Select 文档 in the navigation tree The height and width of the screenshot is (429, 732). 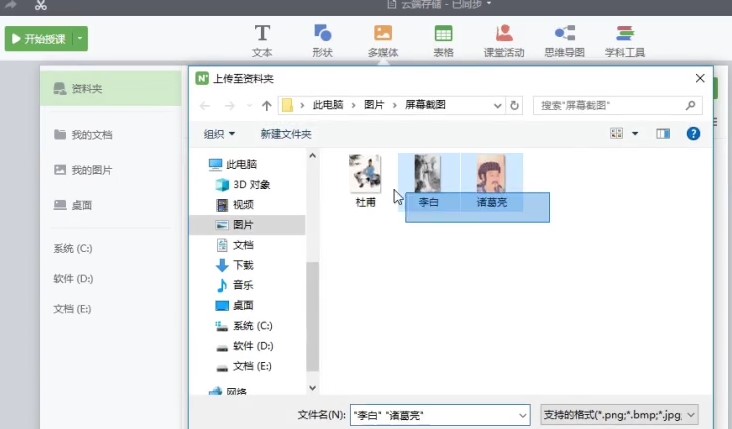[x=235, y=245]
